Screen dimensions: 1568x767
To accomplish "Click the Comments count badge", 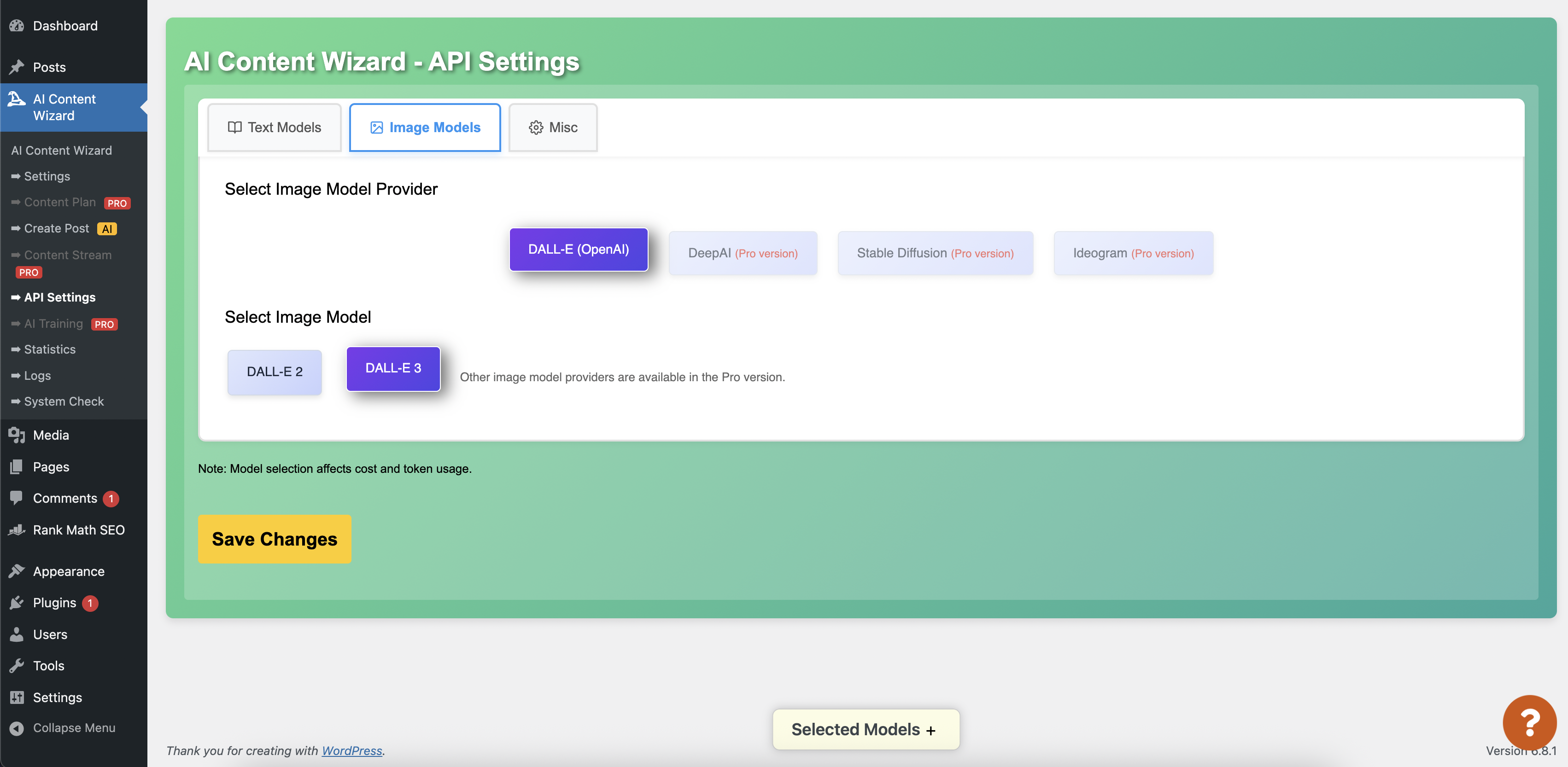I will click(111, 499).
